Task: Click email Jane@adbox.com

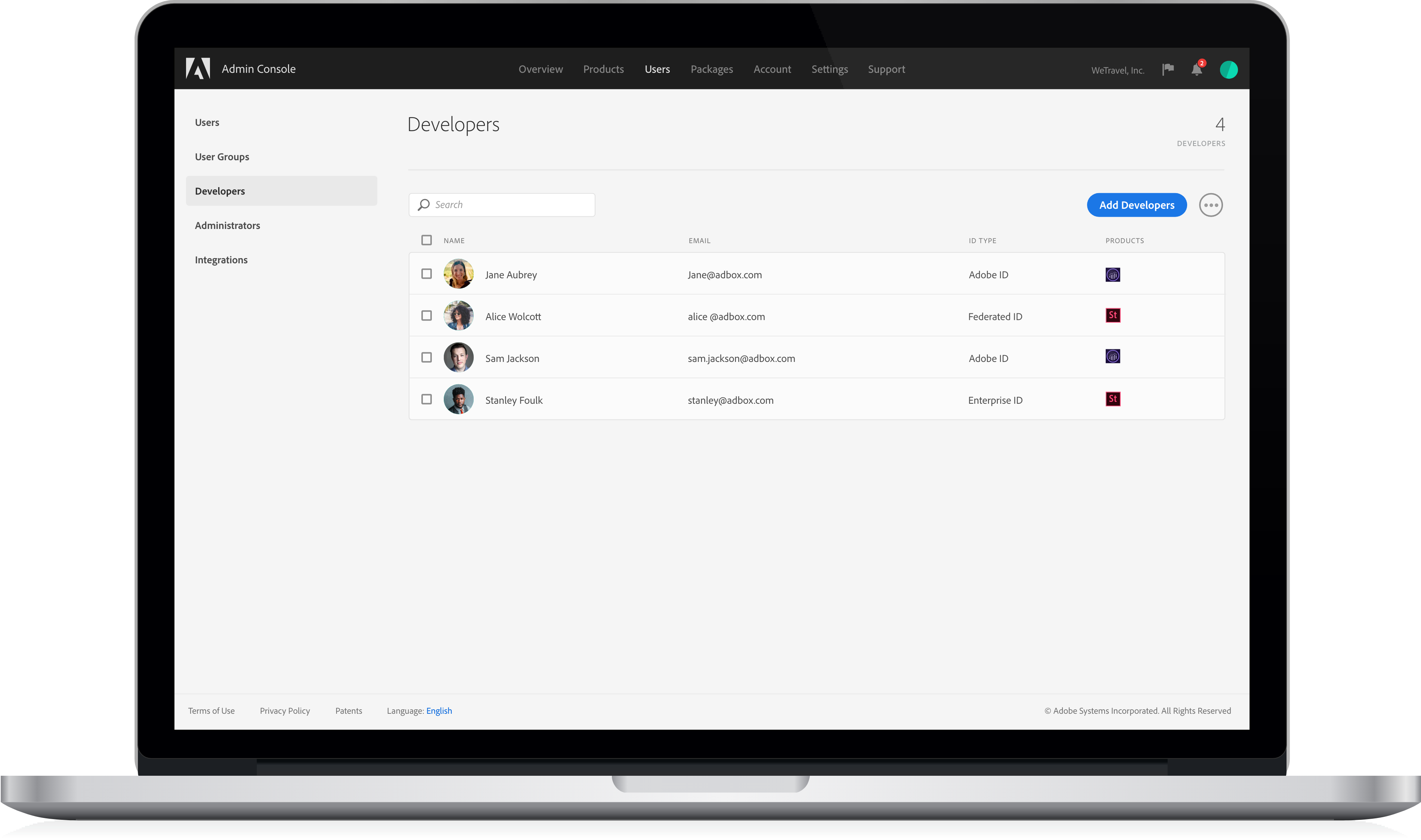Action: (725, 275)
